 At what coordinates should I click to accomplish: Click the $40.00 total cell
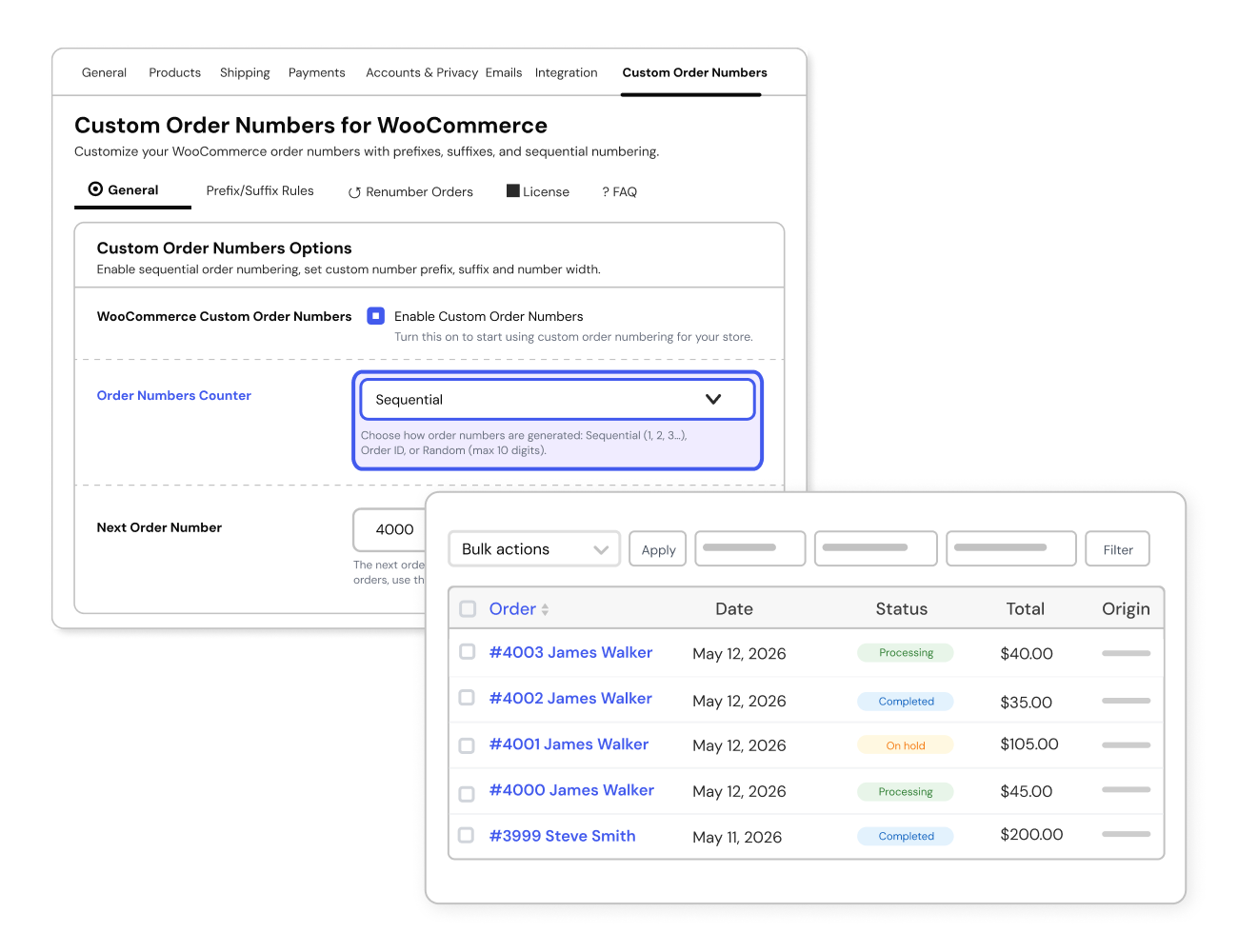click(x=1027, y=653)
